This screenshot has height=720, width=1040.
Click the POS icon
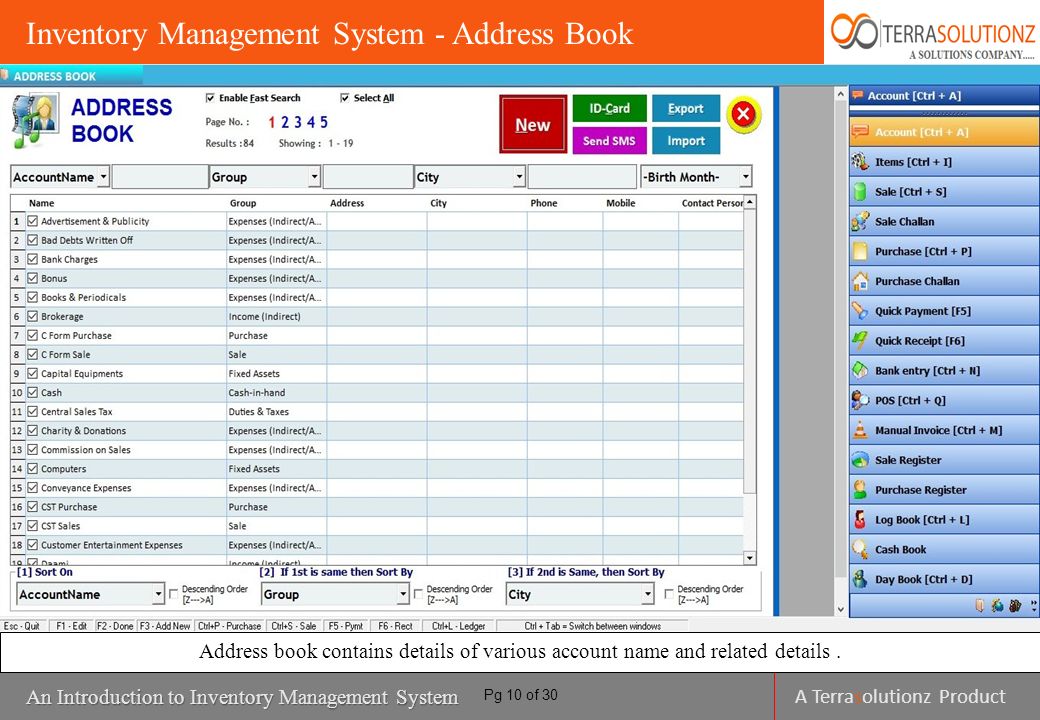click(860, 400)
